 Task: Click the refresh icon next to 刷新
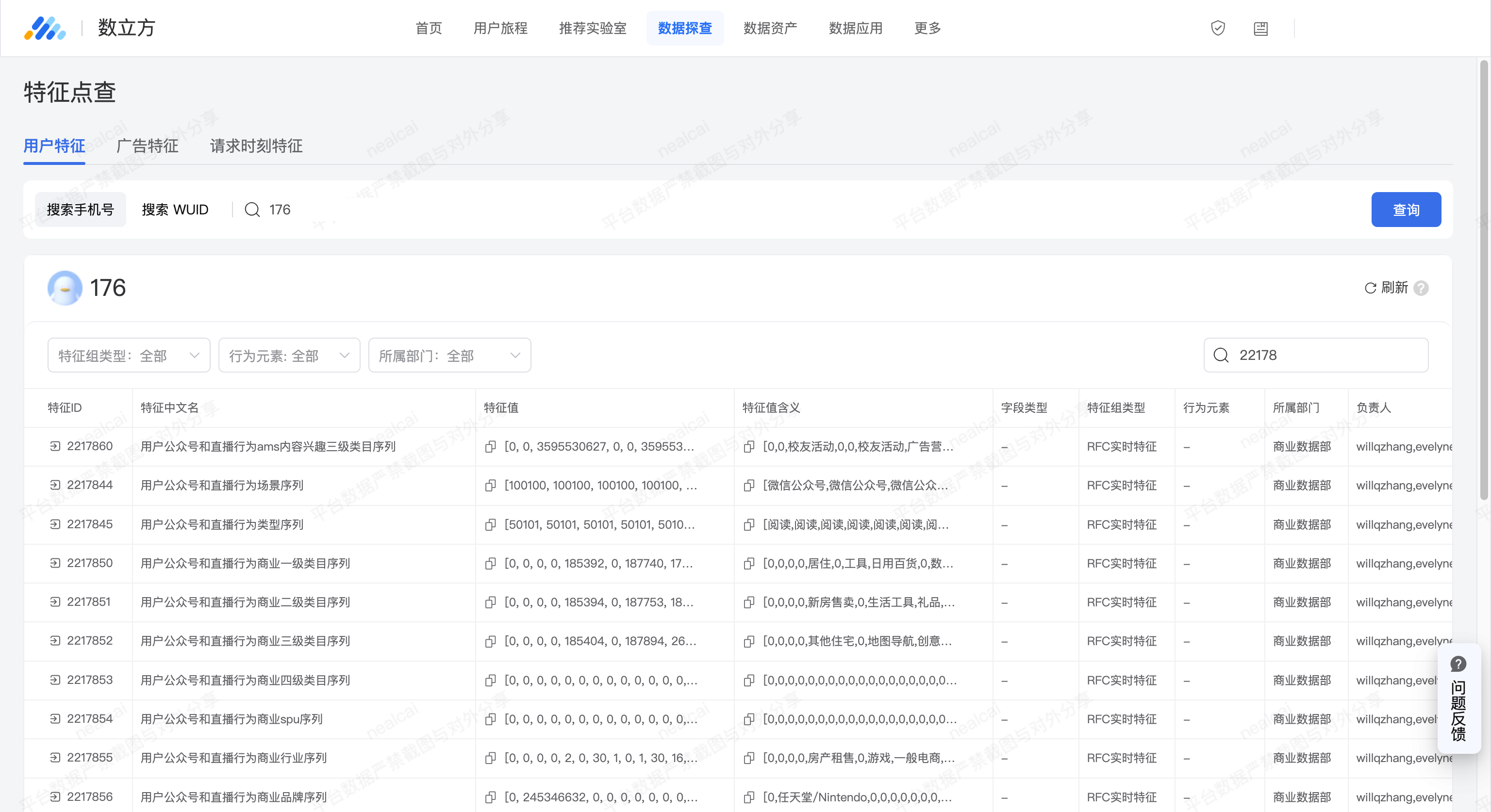point(1370,288)
